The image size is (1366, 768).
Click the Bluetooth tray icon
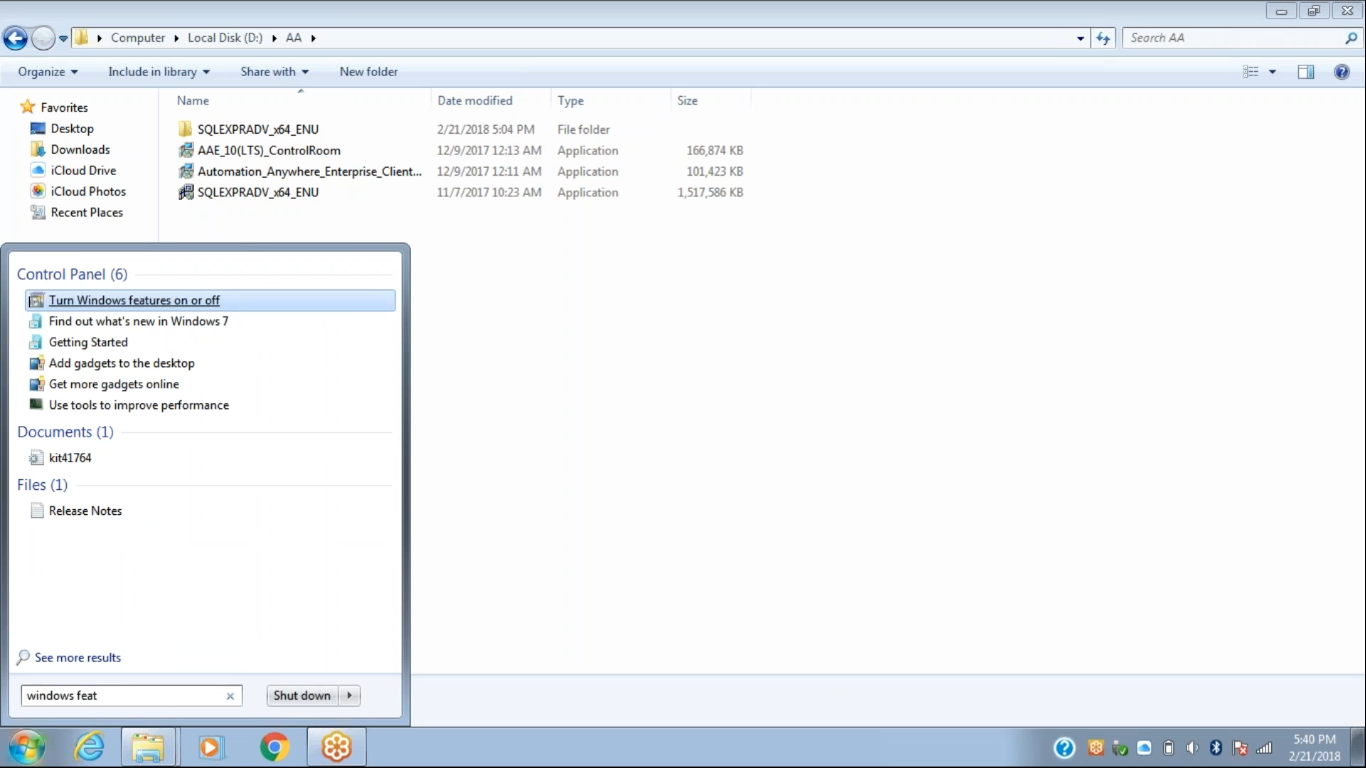coord(1216,748)
